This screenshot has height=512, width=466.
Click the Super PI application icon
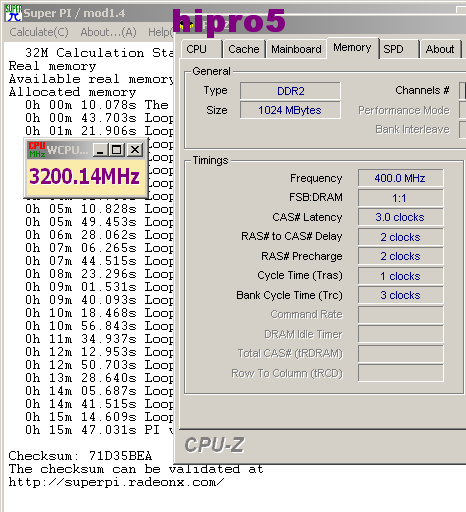click(x=13, y=13)
